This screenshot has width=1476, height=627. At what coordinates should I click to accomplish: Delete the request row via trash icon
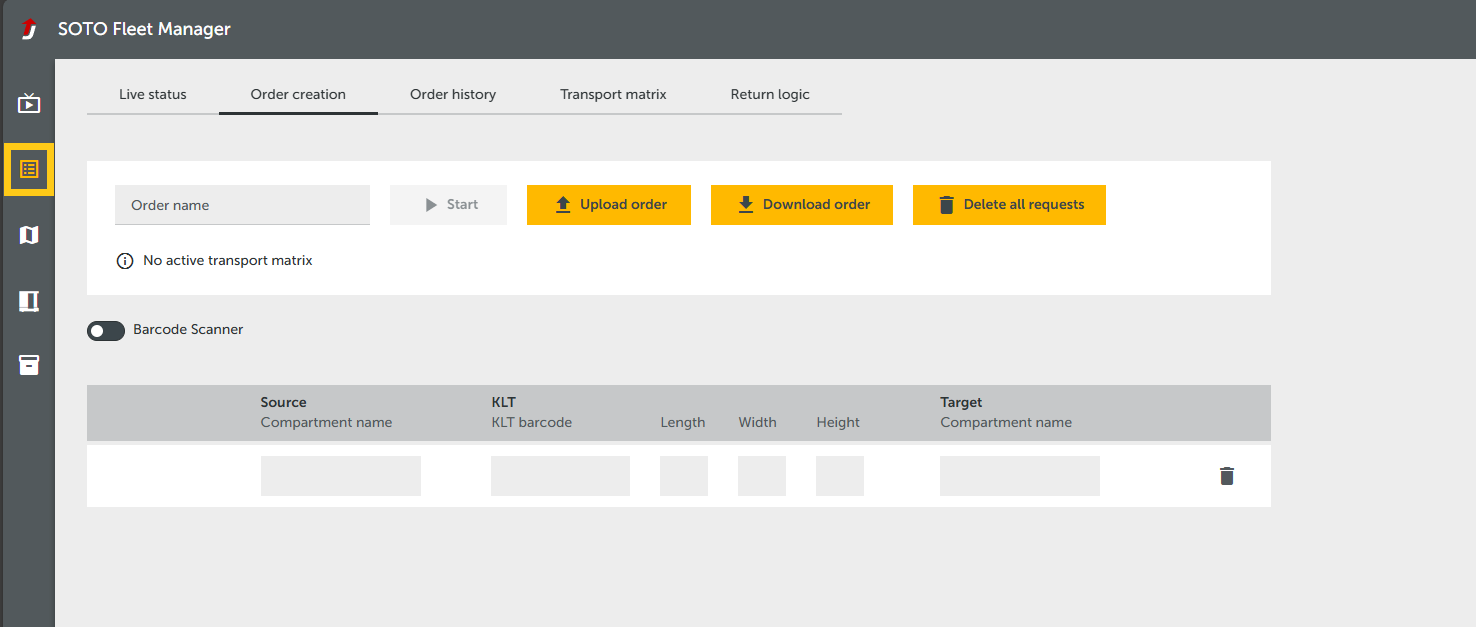1227,476
